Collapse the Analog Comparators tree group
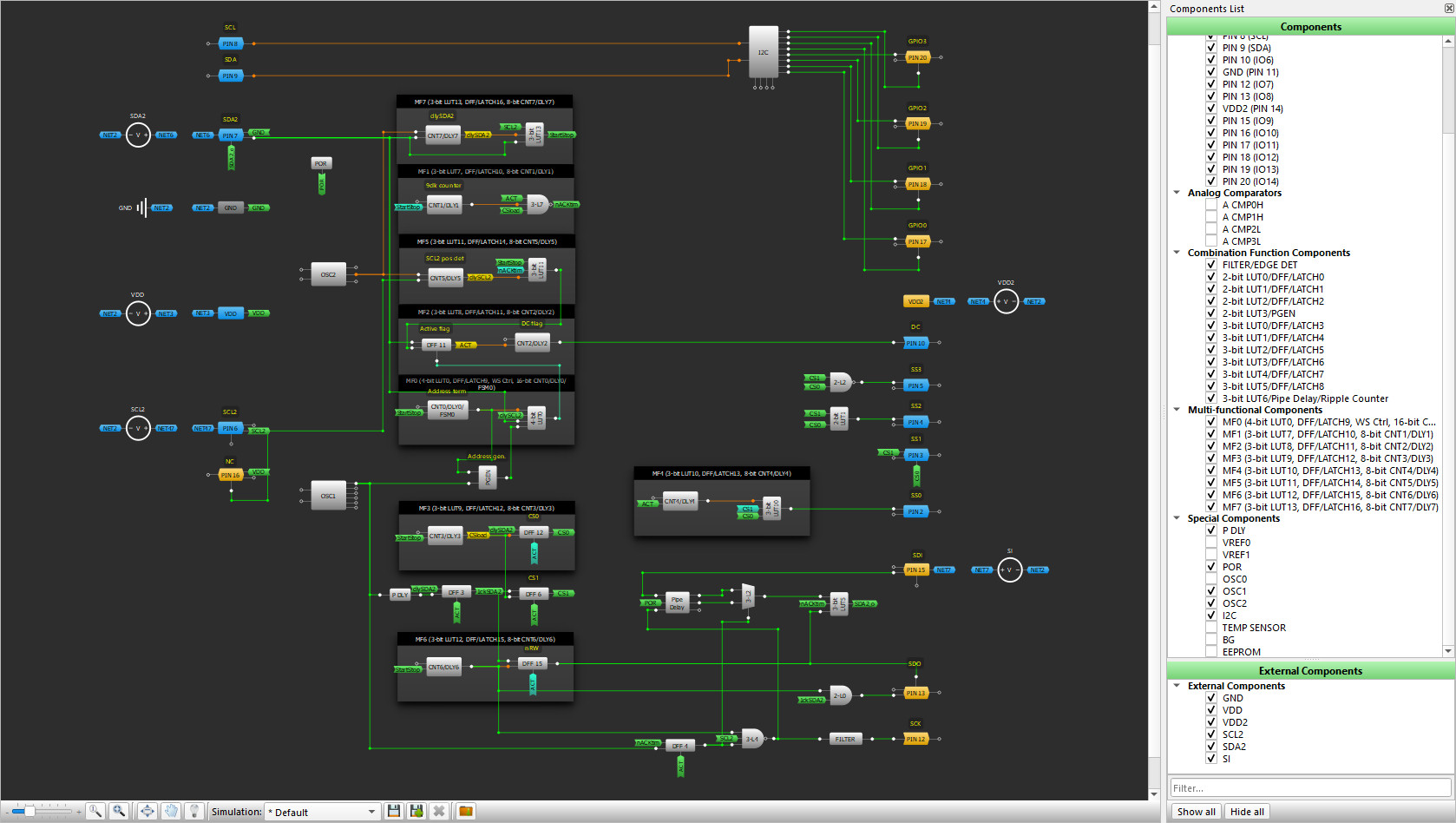The width and height of the screenshot is (1456, 823). (x=1177, y=193)
